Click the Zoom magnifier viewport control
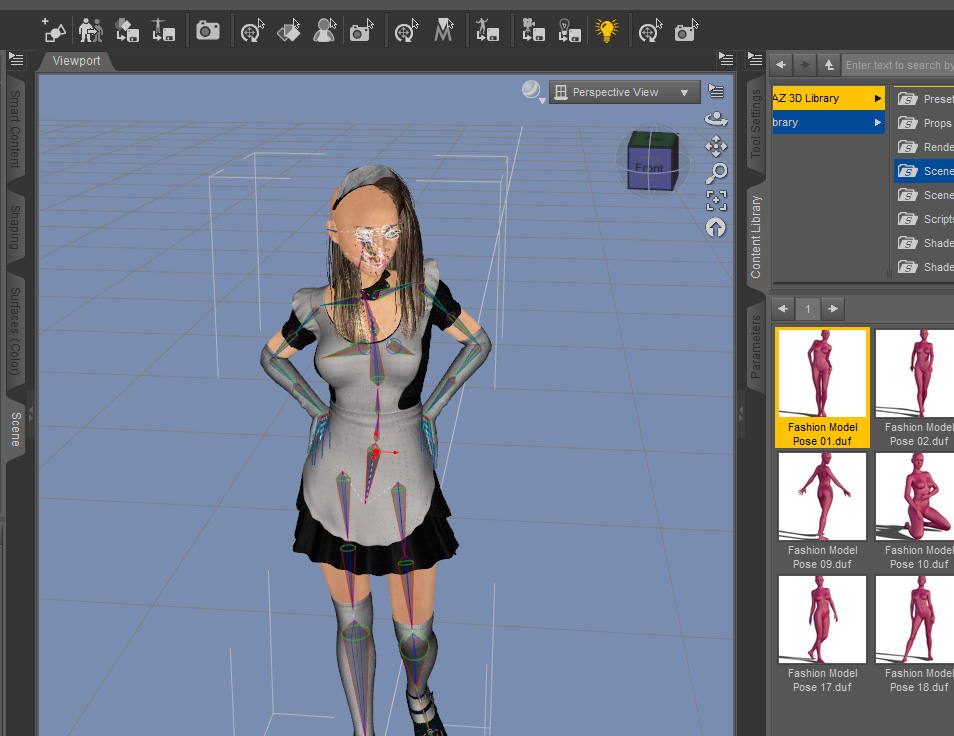The height and width of the screenshot is (736, 954). click(716, 173)
